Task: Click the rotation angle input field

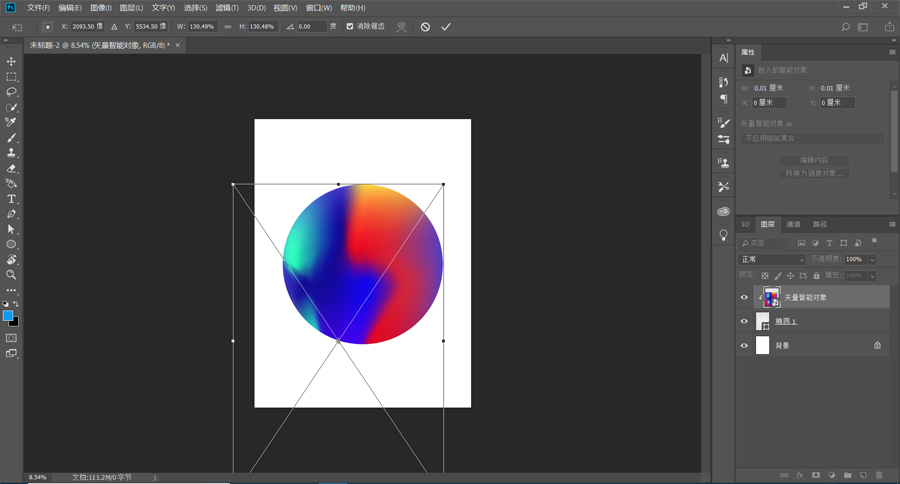Action: click(x=311, y=27)
